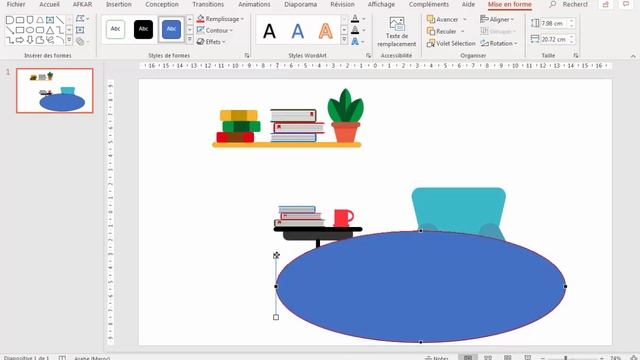Click the shape width icon
The width and height of the screenshot is (640, 360).
pos(535,39)
